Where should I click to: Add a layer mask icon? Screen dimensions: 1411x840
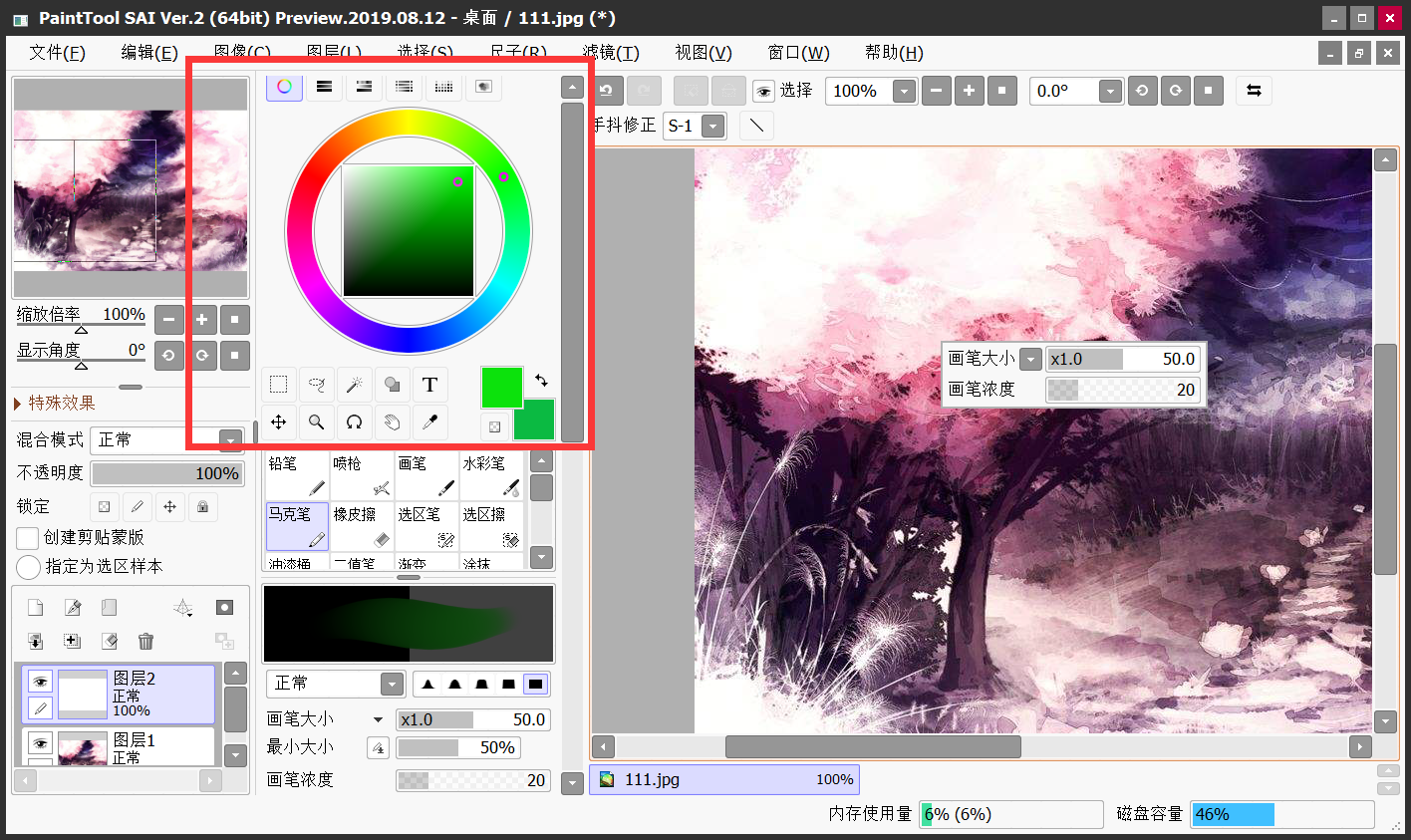(x=225, y=608)
